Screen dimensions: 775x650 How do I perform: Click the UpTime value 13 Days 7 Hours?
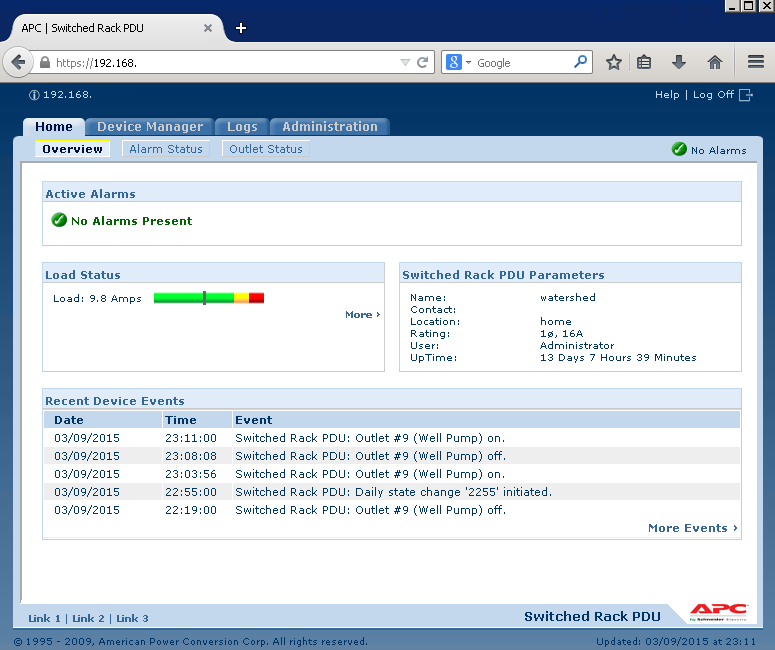pos(618,357)
